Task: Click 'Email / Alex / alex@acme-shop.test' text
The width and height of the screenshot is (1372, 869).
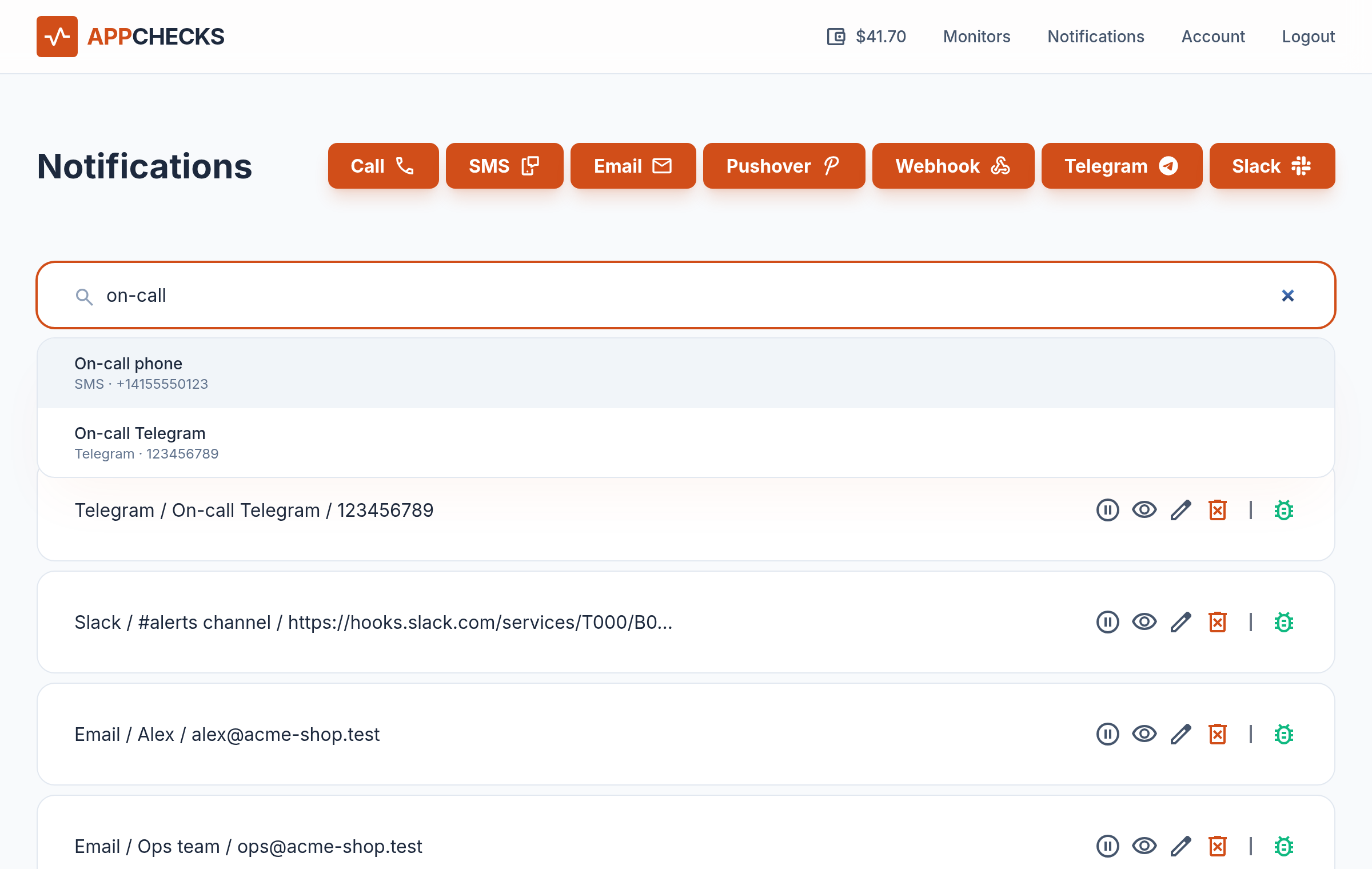Action: [227, 734]
